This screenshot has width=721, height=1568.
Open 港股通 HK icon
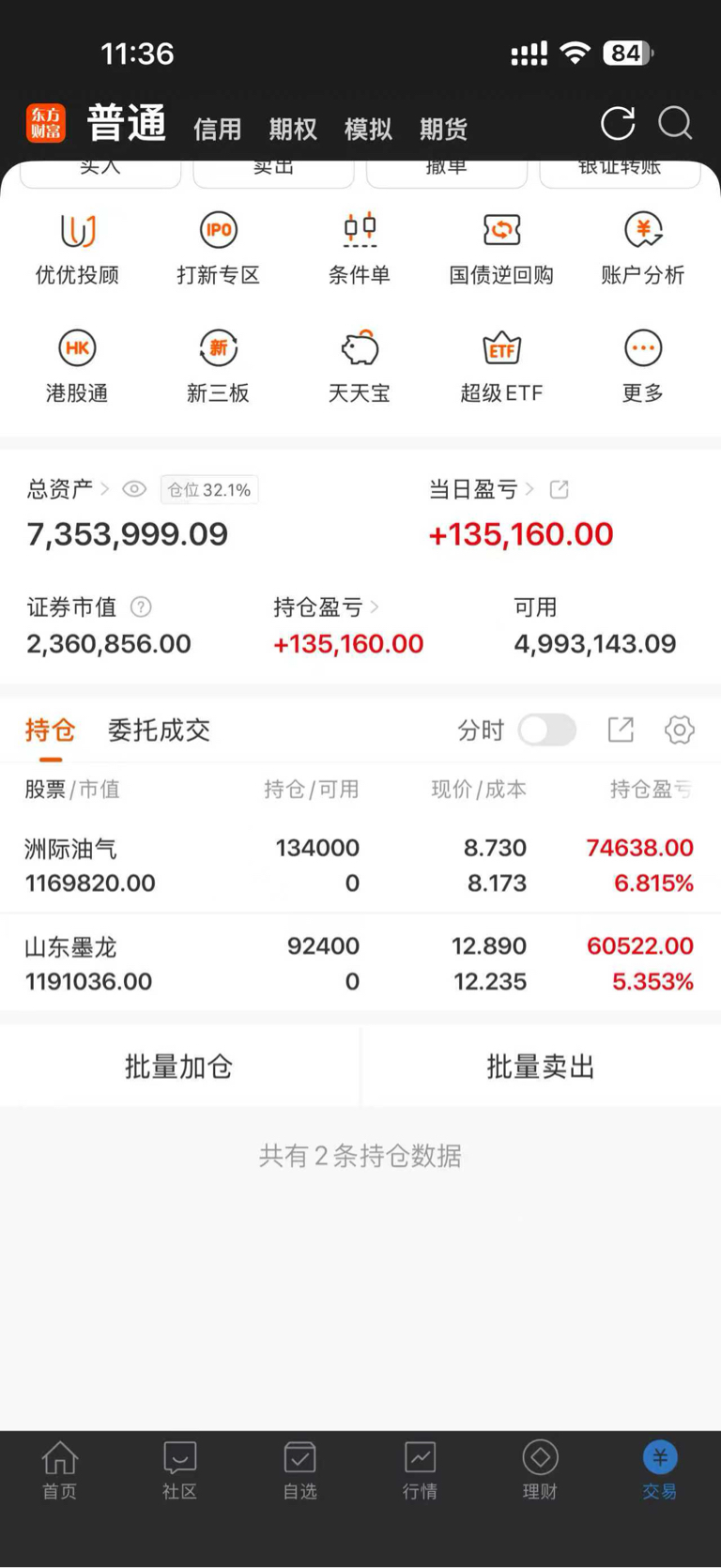point(77,349)
